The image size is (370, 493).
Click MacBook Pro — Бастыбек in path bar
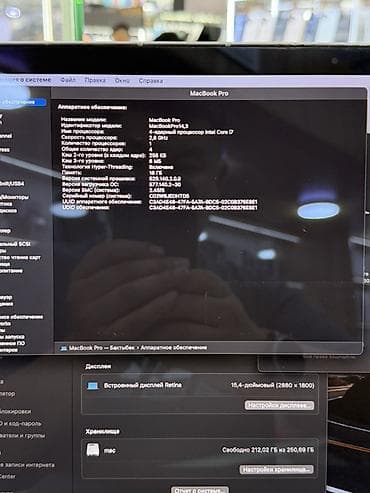[102, 348]
